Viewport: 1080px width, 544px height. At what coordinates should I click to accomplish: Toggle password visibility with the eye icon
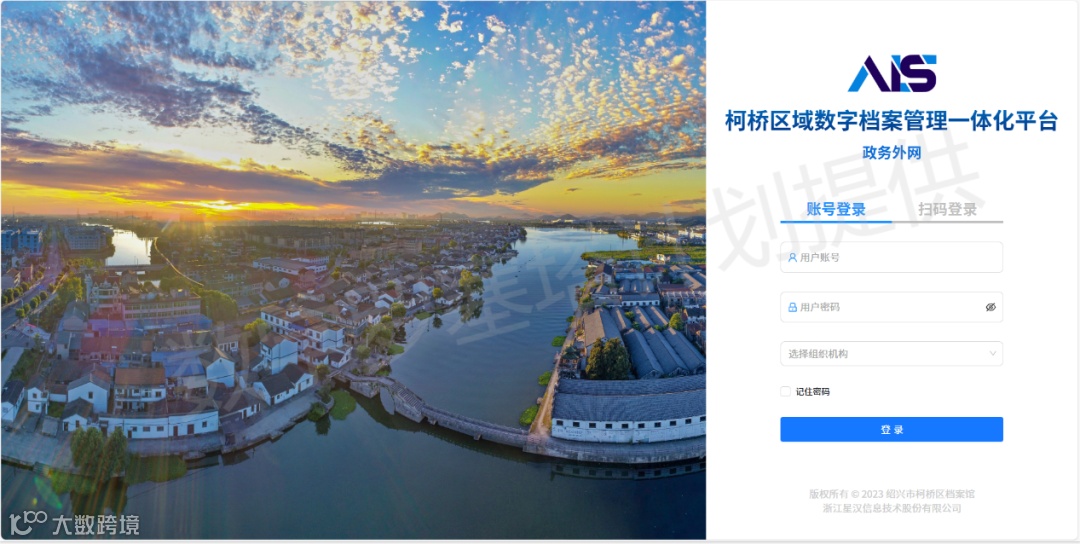click(990, 307)
